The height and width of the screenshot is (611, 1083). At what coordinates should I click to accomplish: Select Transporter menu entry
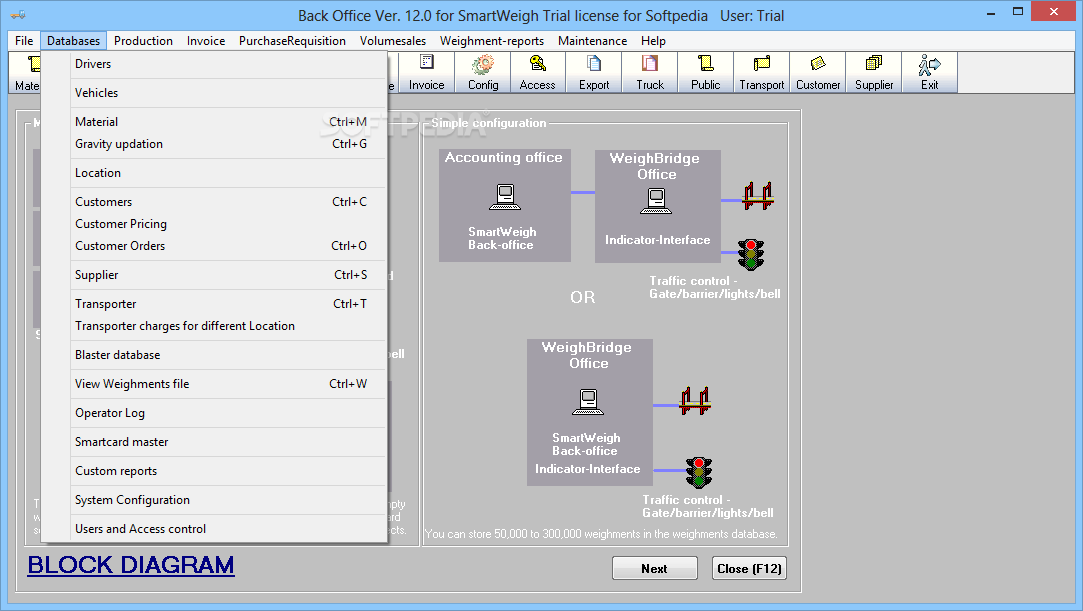click(x=214, y=304)
